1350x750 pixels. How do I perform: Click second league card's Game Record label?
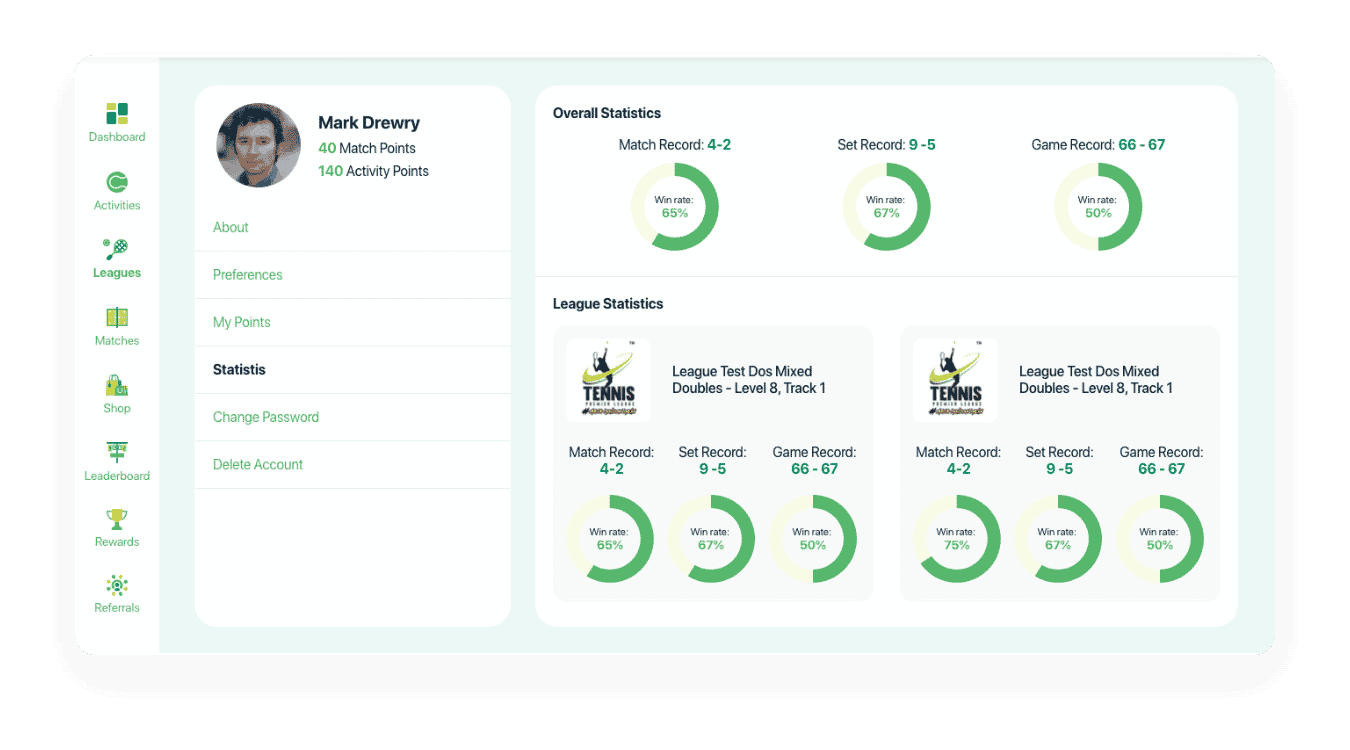click(x=1161, y=452)
